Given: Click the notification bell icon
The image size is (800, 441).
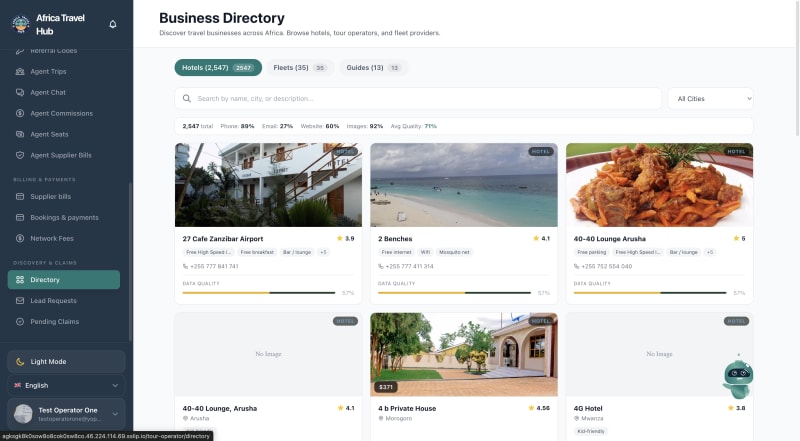Looking at the screenshot, I should (113, 24).
